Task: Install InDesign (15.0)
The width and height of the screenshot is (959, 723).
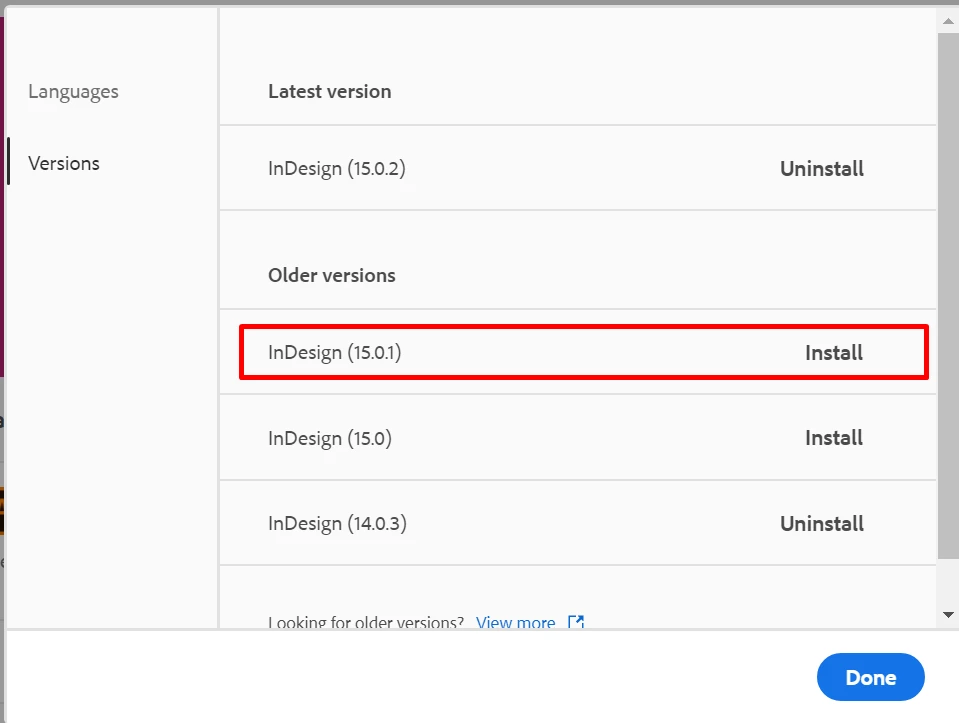Action: coord(834,438)
